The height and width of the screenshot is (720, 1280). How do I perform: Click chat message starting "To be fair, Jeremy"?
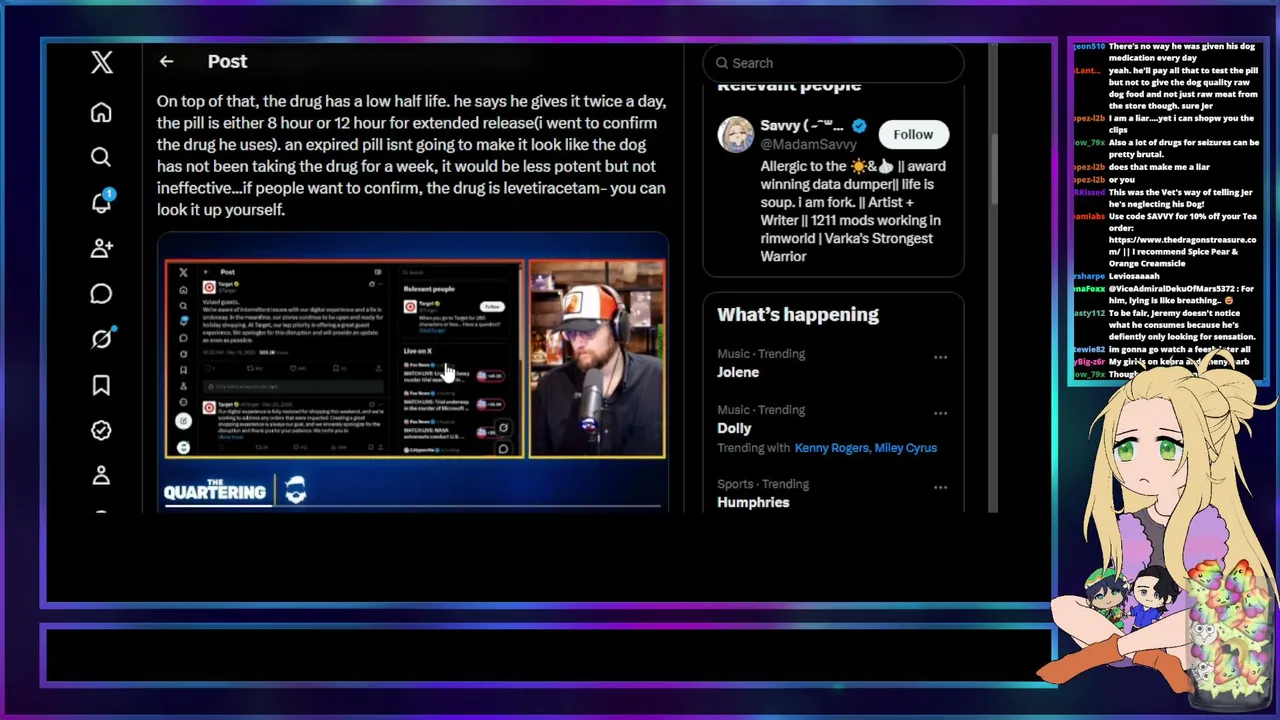[x=1182, y=325]
